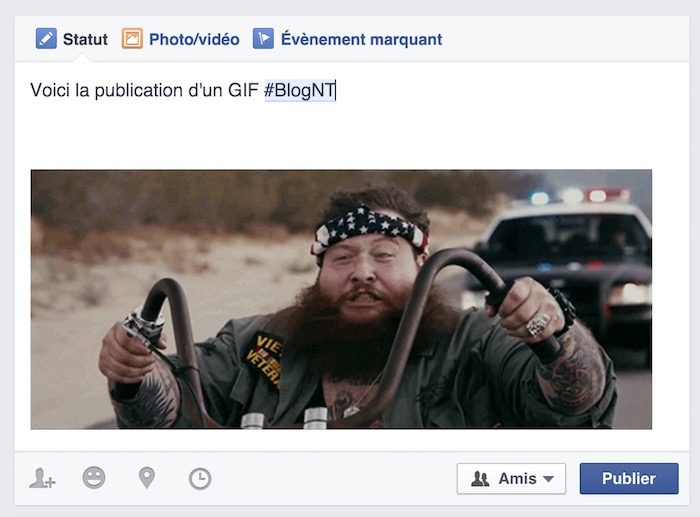Open the Évènement marquant tab
700x517 pixels.
point(362,39)
